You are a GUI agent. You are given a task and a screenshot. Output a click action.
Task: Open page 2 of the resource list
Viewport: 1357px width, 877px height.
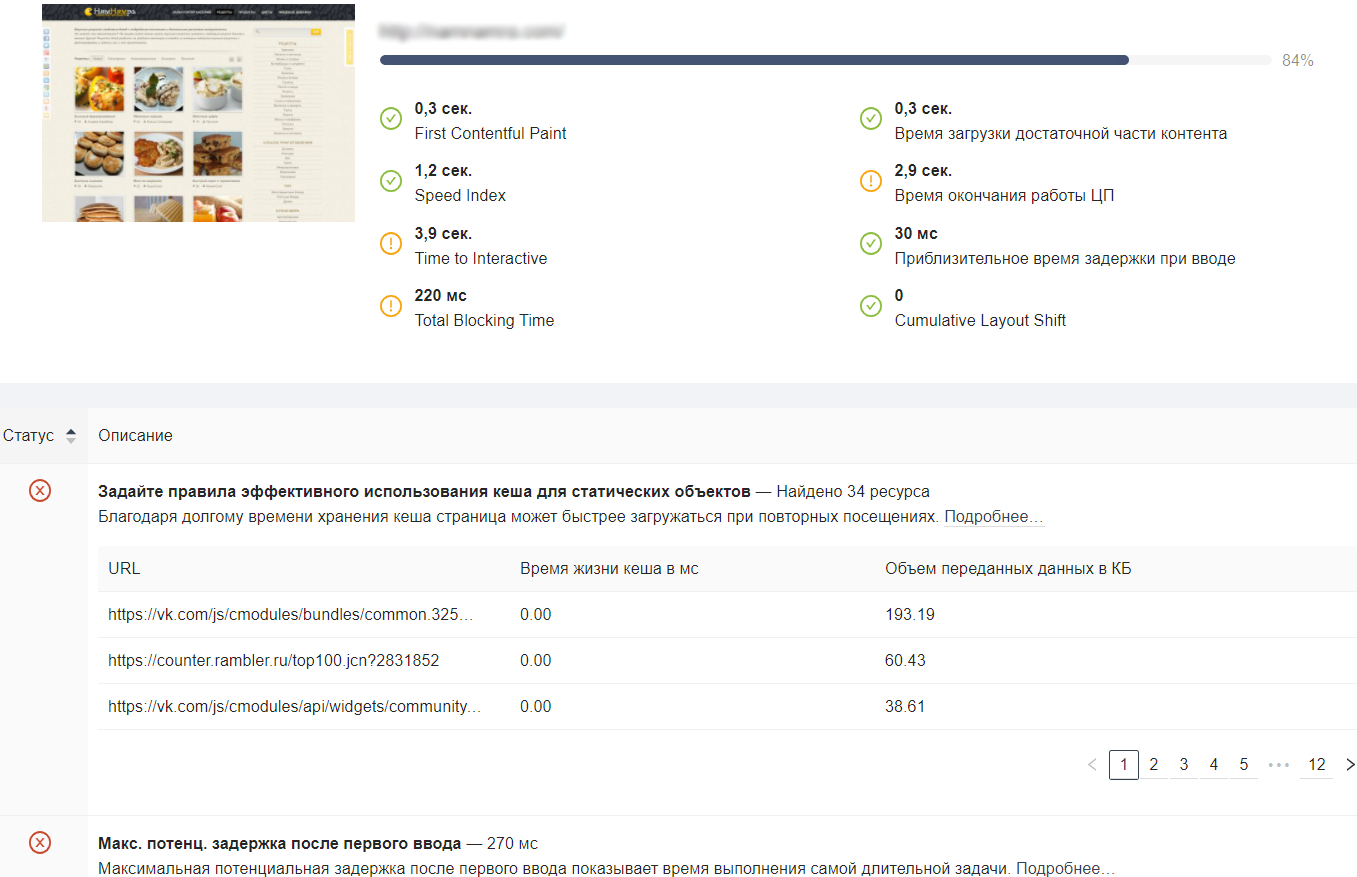1154,765
